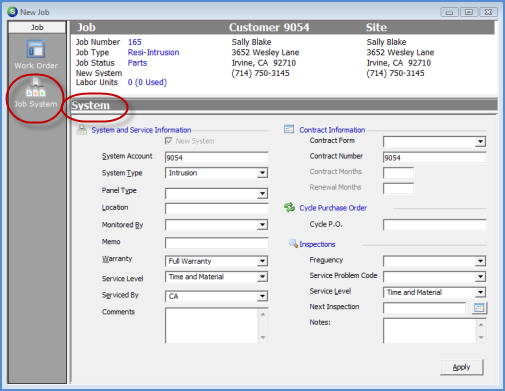Click the Comments scrollbar down arrow
505x391 pixels.
(x=263, y=337)
